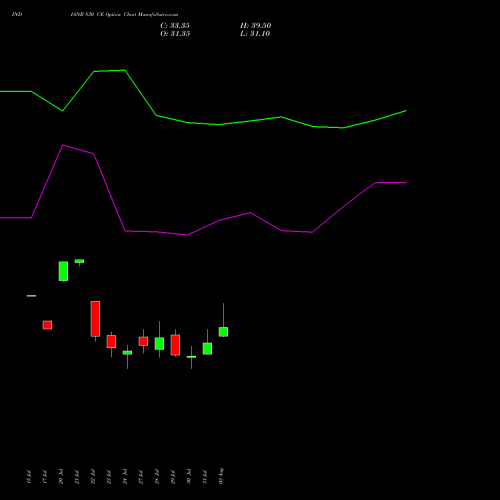The height and width of the screenshot is (500, 500).
Task: Select the red candle for 17 Jul
Action: [x=47, y=325]
